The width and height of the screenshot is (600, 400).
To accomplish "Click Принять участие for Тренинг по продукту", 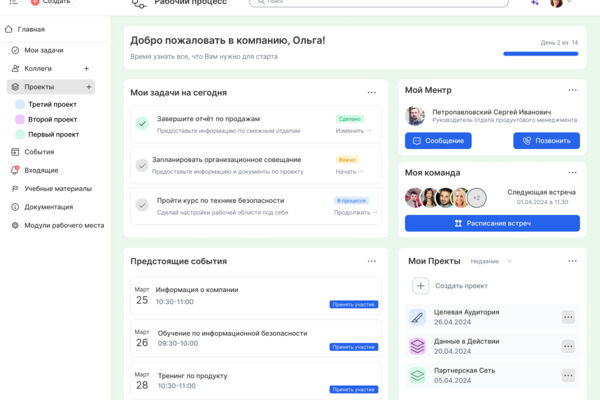I will tap(354, 390).
